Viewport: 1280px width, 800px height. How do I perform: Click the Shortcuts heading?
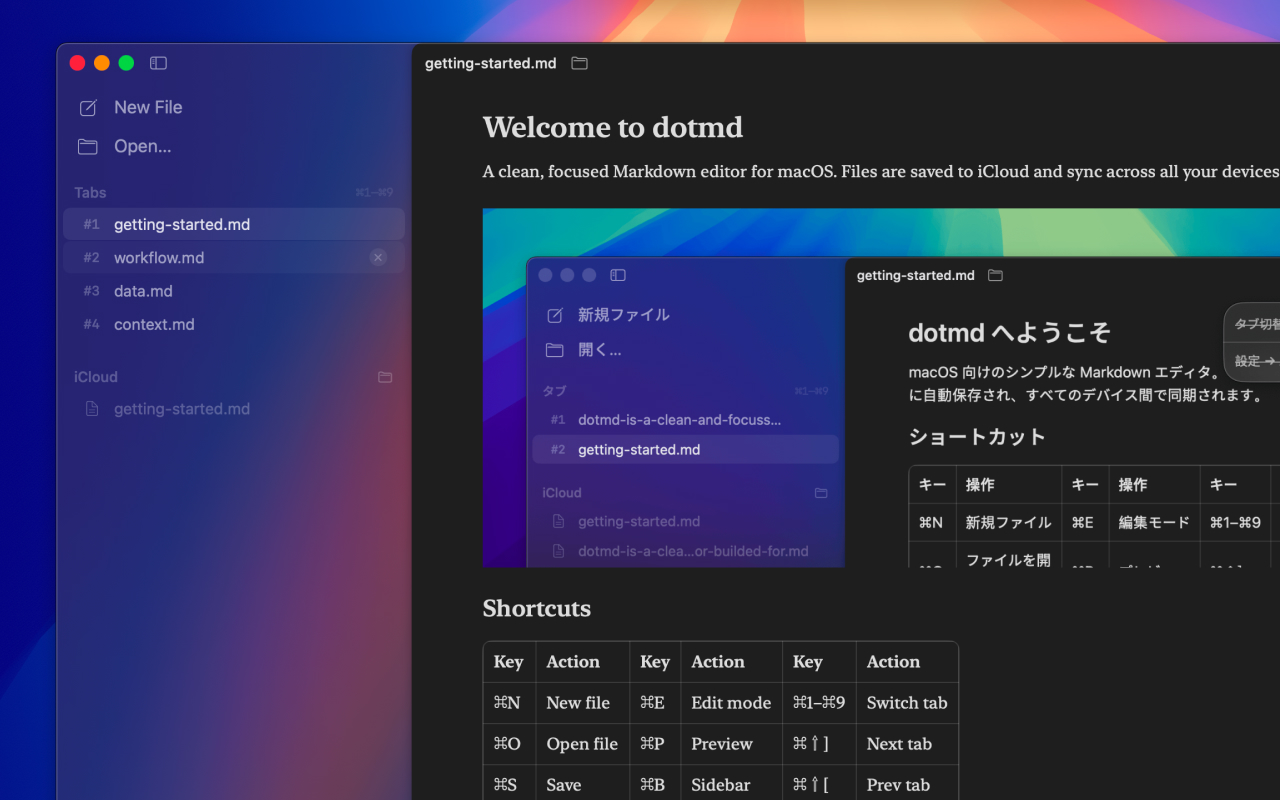pyautogui.click(x=537, y=608)
